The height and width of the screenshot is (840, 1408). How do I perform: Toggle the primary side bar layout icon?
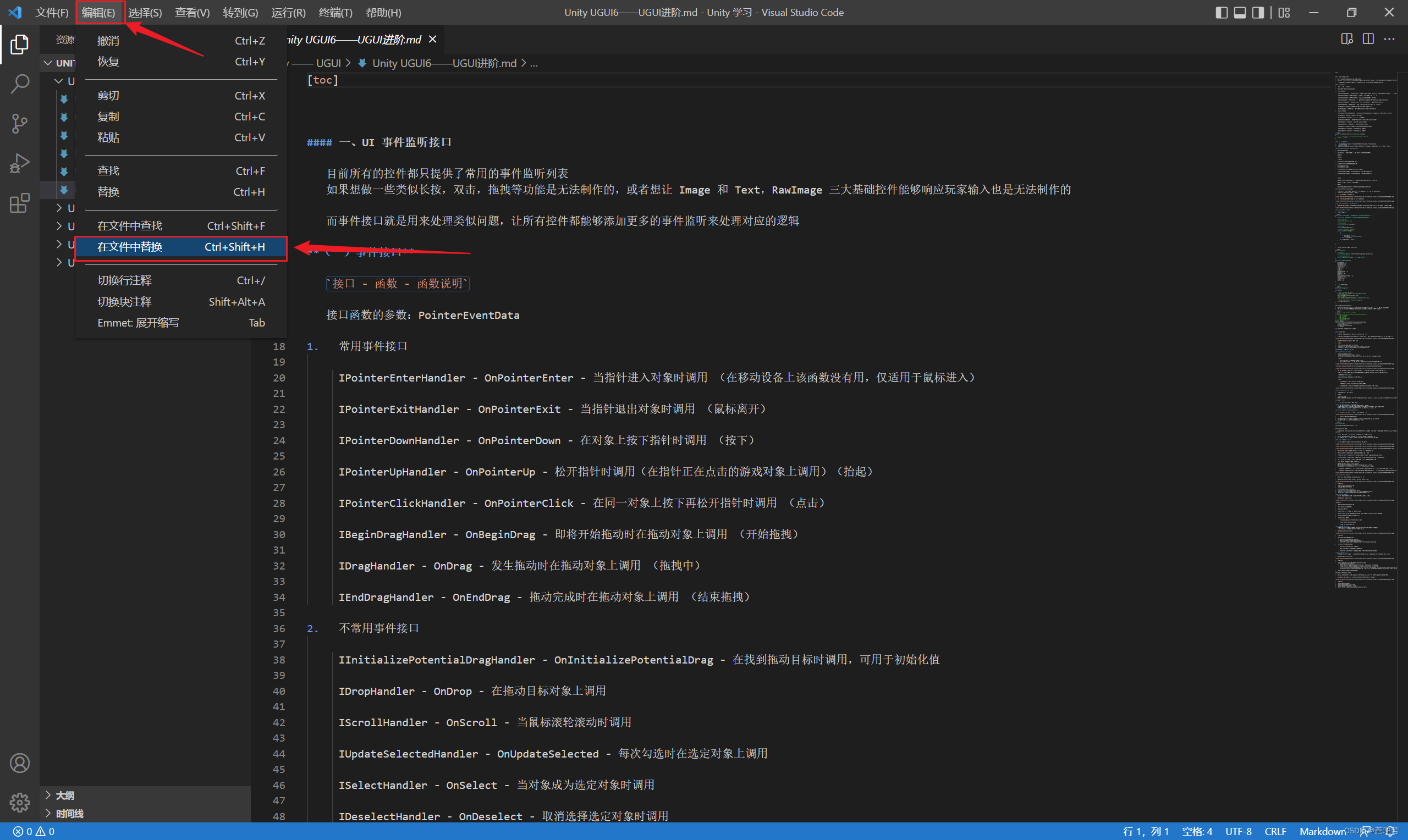tap(1221, 13)
